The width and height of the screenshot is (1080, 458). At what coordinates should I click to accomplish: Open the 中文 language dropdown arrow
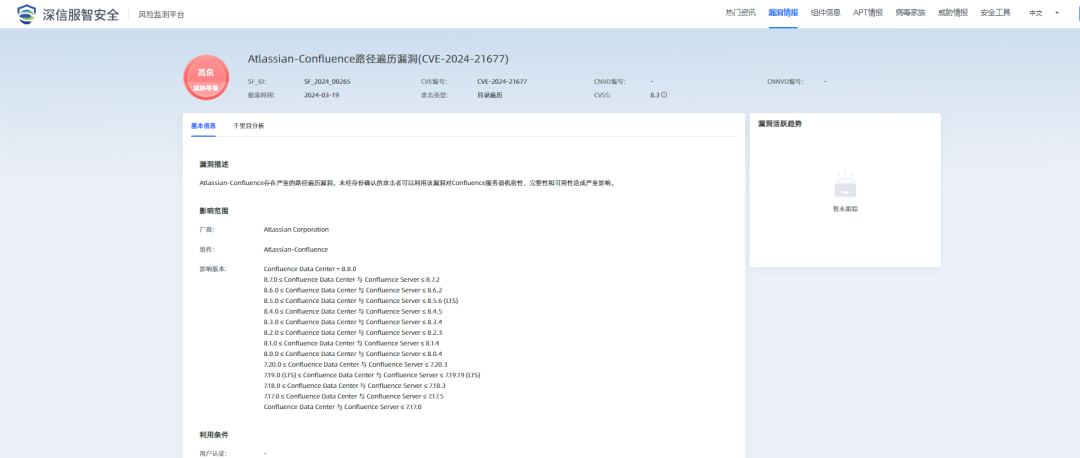coord(1057,13)
